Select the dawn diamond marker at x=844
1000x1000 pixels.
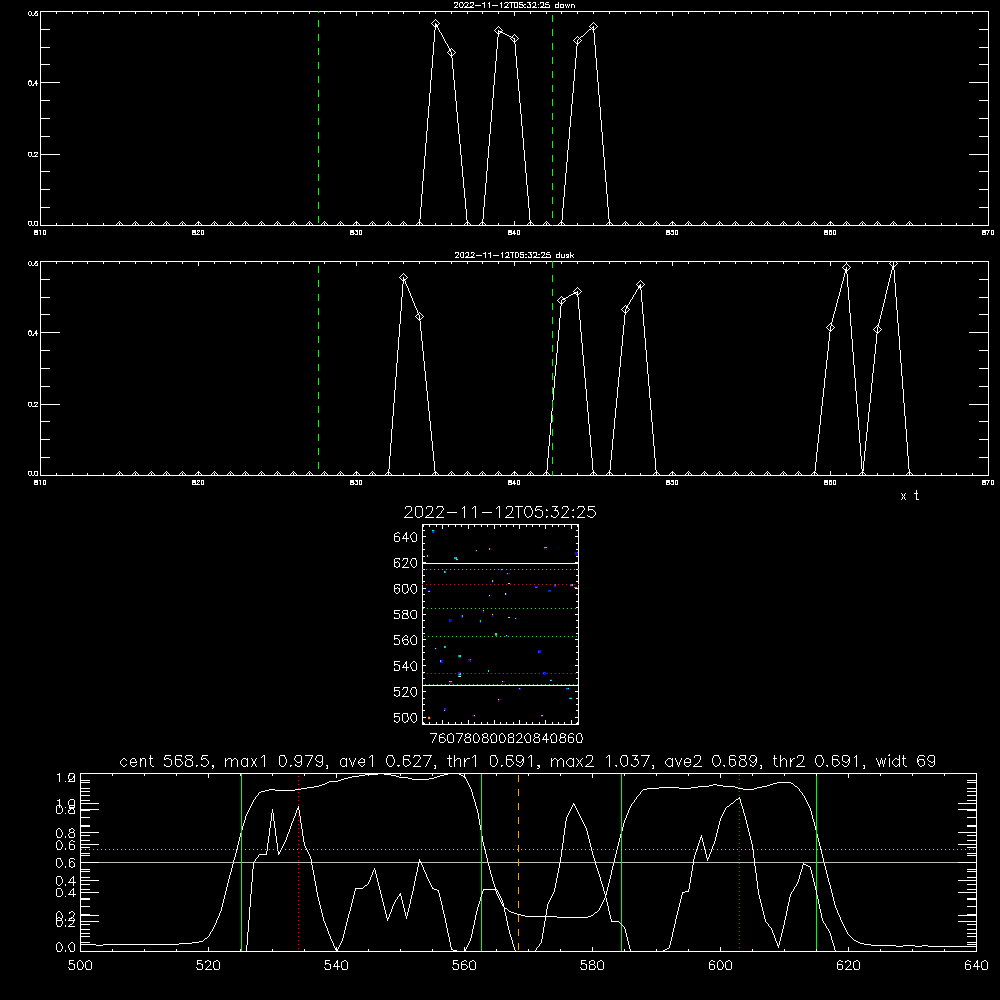pos(578,41)
